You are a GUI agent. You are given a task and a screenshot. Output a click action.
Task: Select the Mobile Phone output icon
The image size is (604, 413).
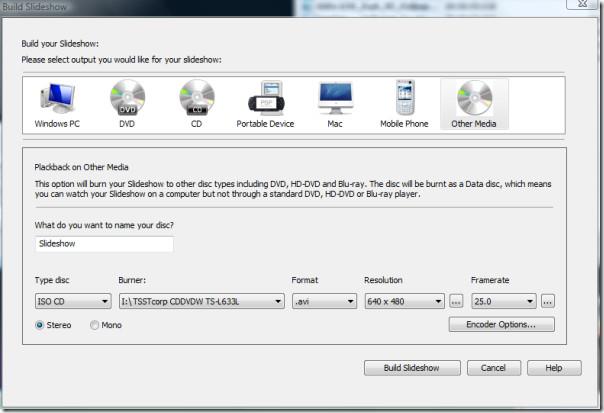point(404,100)
